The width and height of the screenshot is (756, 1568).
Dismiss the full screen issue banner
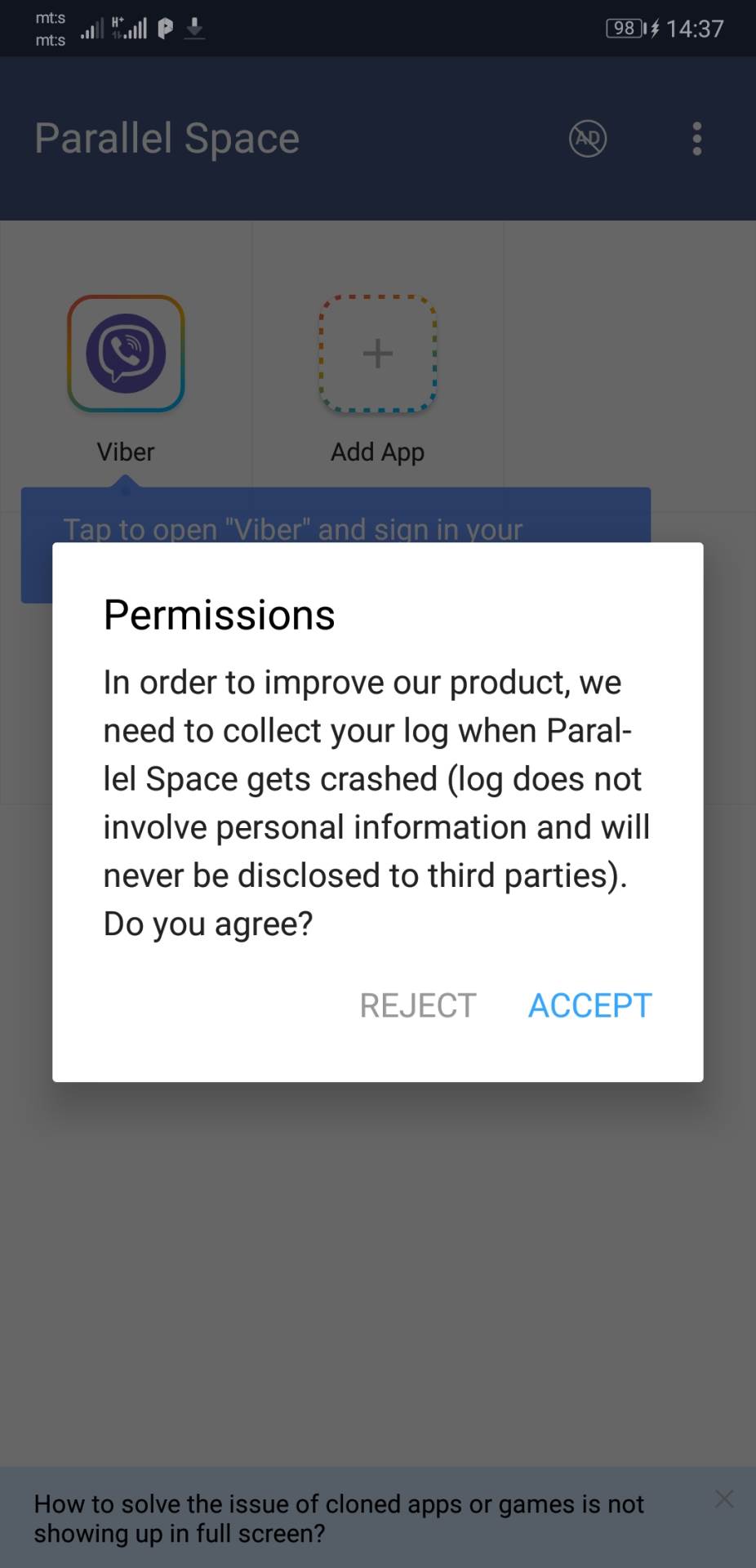click(723, 1499)
